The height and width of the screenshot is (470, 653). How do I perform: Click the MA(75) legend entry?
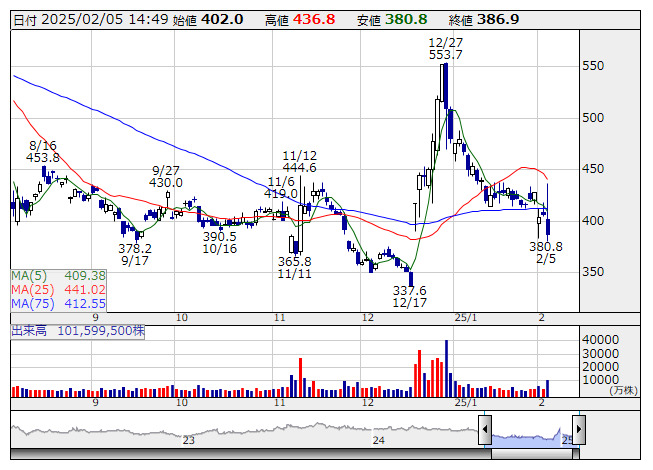(58, 303)
